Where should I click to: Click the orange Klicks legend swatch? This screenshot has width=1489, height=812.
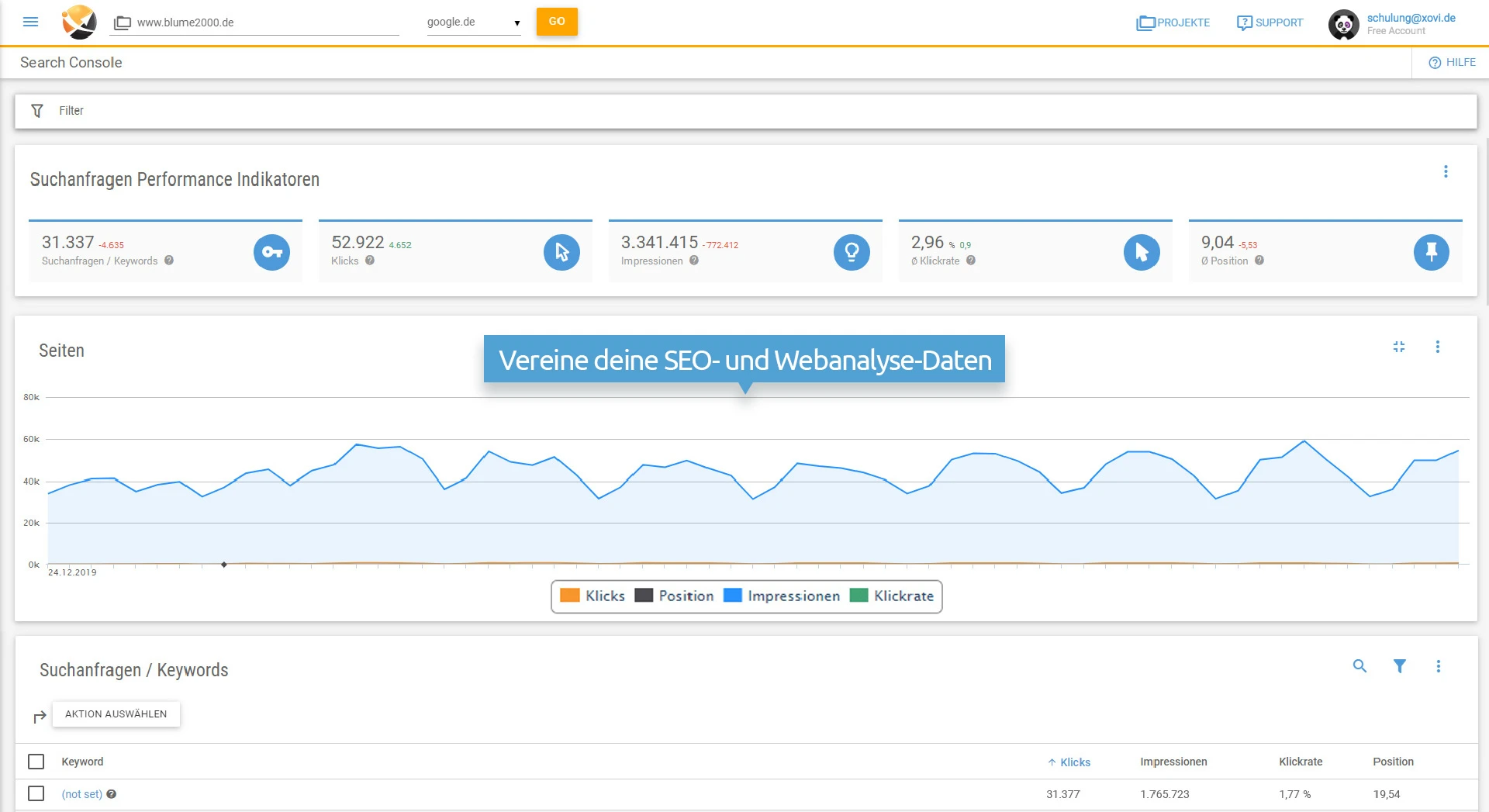(570, 596)
